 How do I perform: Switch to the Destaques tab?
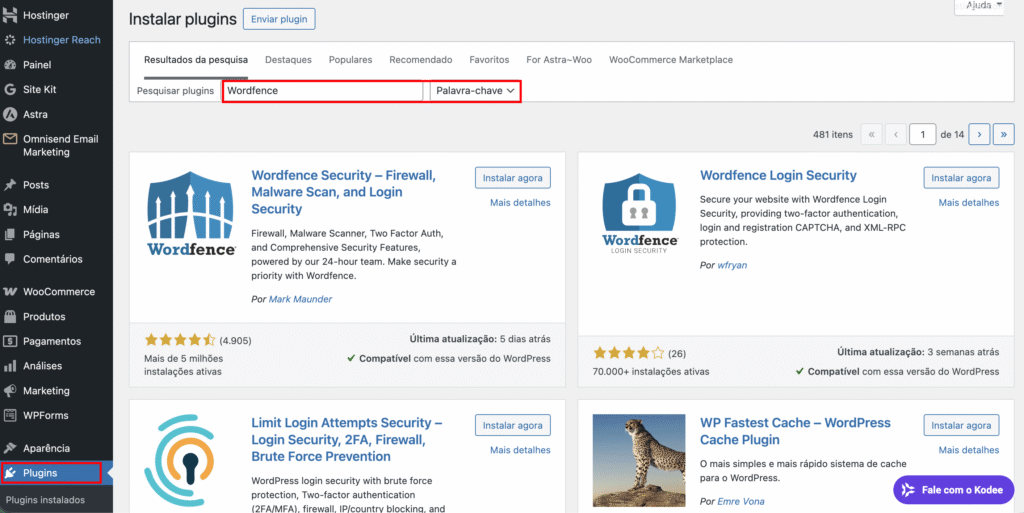pos(288,59)
